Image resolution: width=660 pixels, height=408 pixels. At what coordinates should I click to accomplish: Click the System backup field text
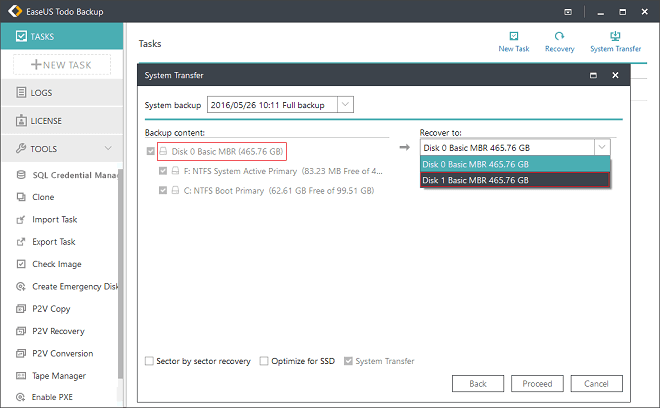pos(268,105)
